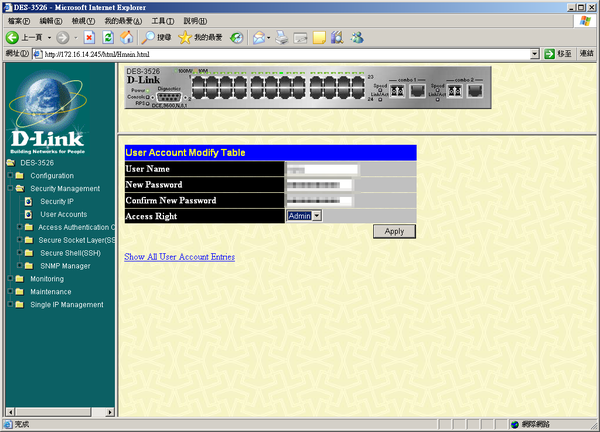Viewport: 600px width, 432px height.
Task: Click the left panel scroll-left arrow
Action: click(10, 412)
